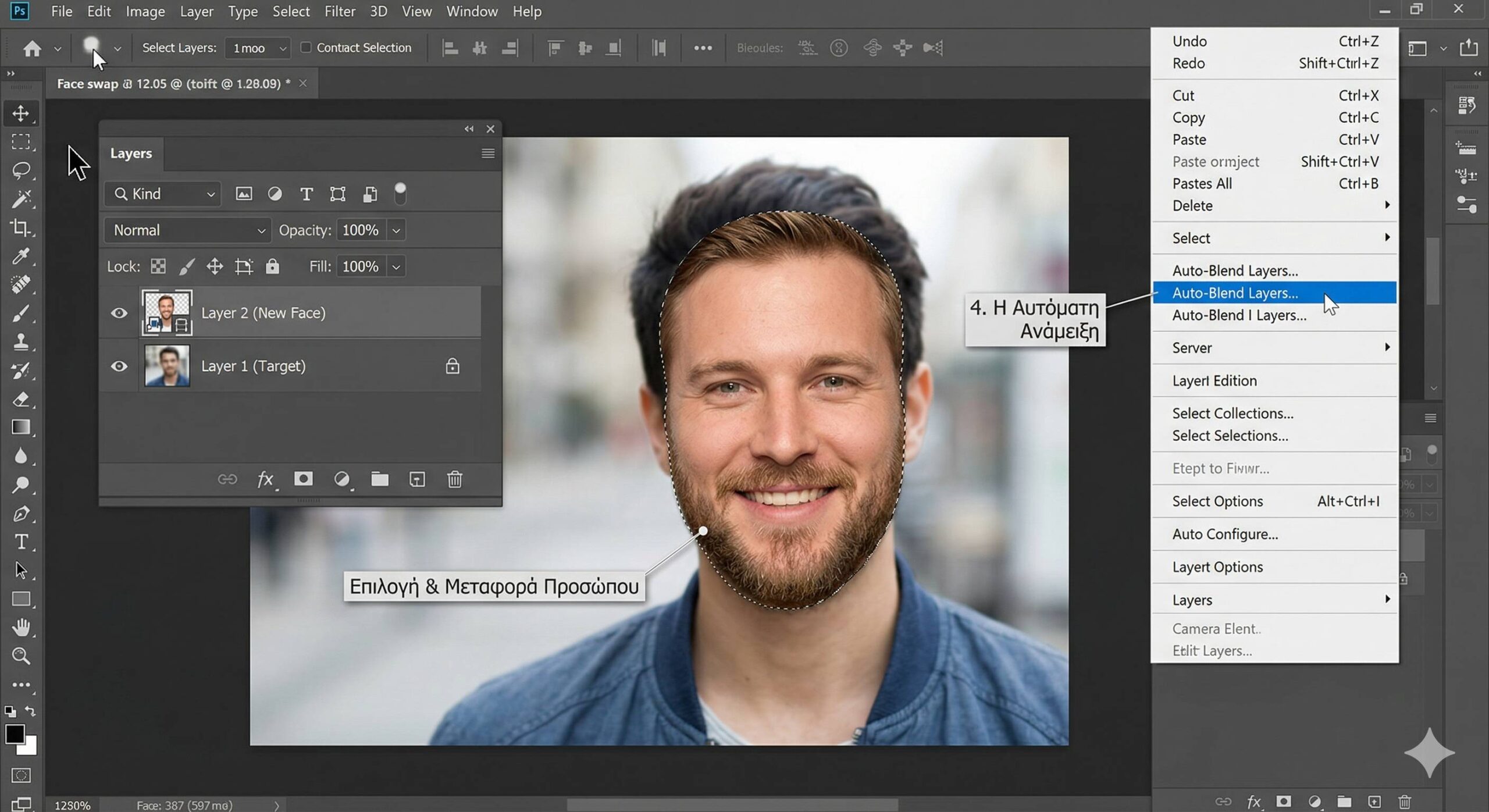The width and height of the screenshot is (1489, 812).
Task: Click the trash icon in Layers panel
Action: 454,479
